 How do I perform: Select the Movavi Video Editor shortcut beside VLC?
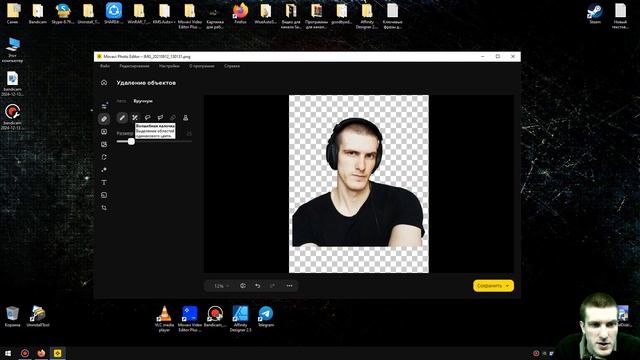point(190,318)
